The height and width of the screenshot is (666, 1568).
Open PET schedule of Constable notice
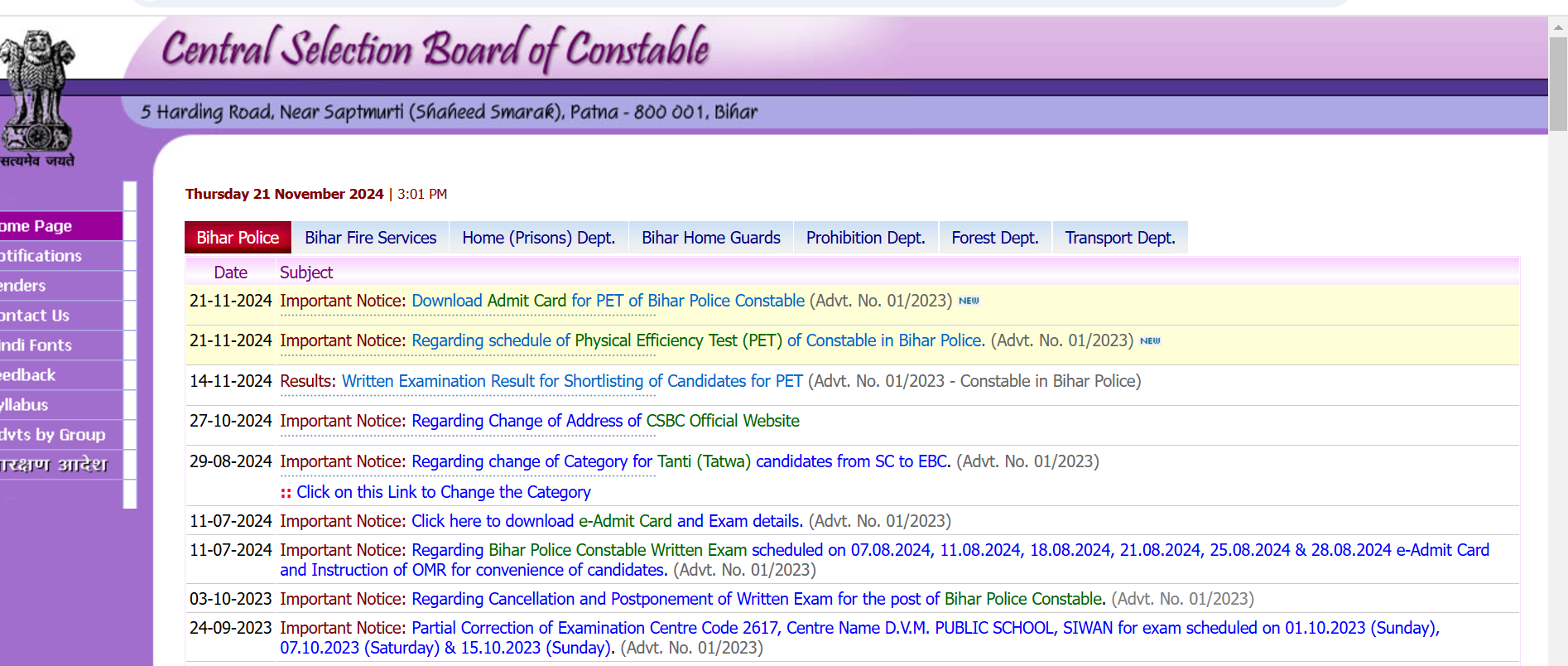698,340
